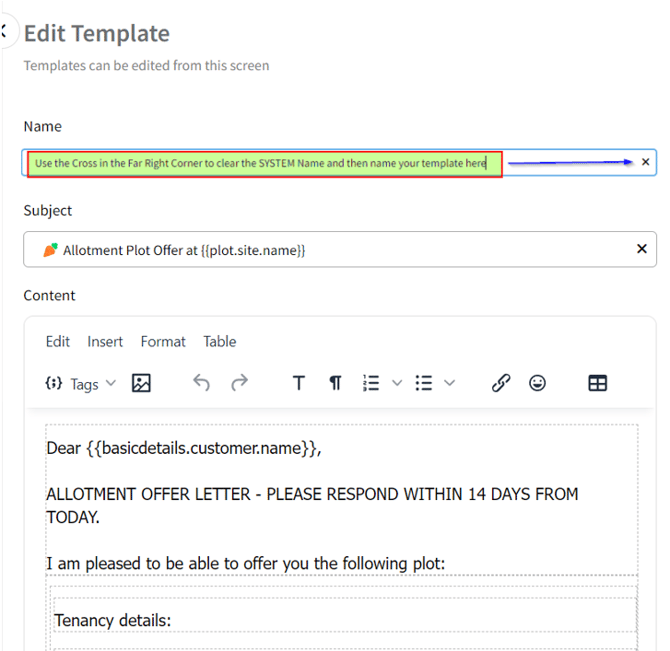Open the Insert menu
Viewport: 670px width, 651px height.
[x=105, y=341]
